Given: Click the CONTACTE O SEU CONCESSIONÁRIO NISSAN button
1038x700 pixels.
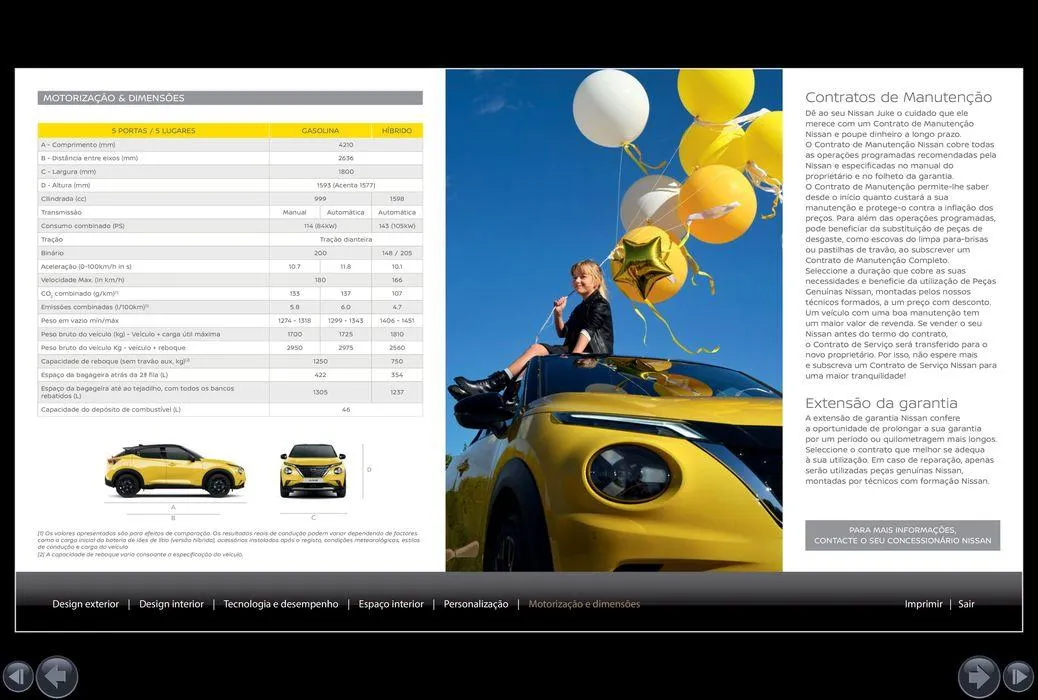Looking at the screenshot, I should (901, 536).
